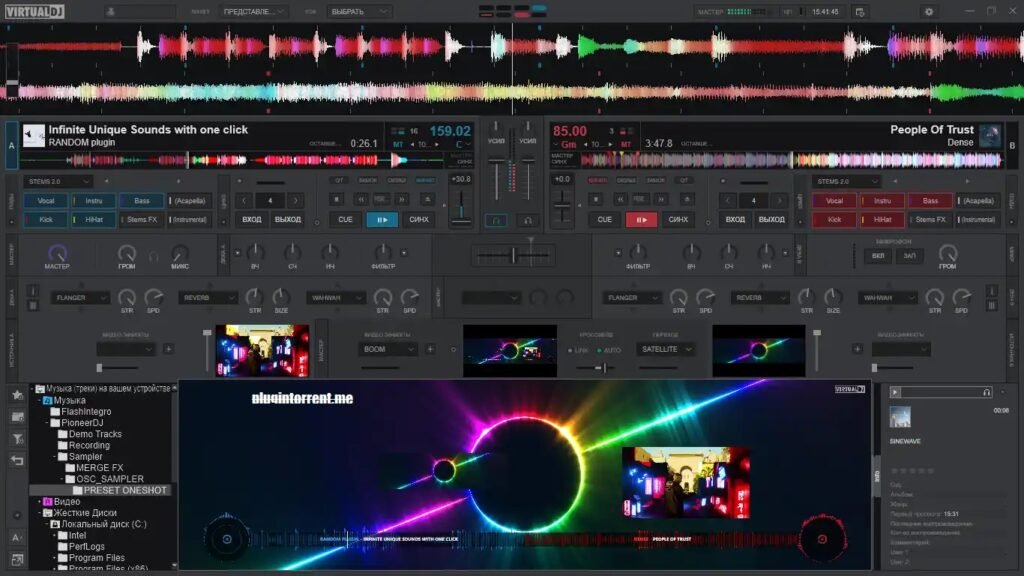Click the deck A СИНХ sync button

(x=419, y=220)
